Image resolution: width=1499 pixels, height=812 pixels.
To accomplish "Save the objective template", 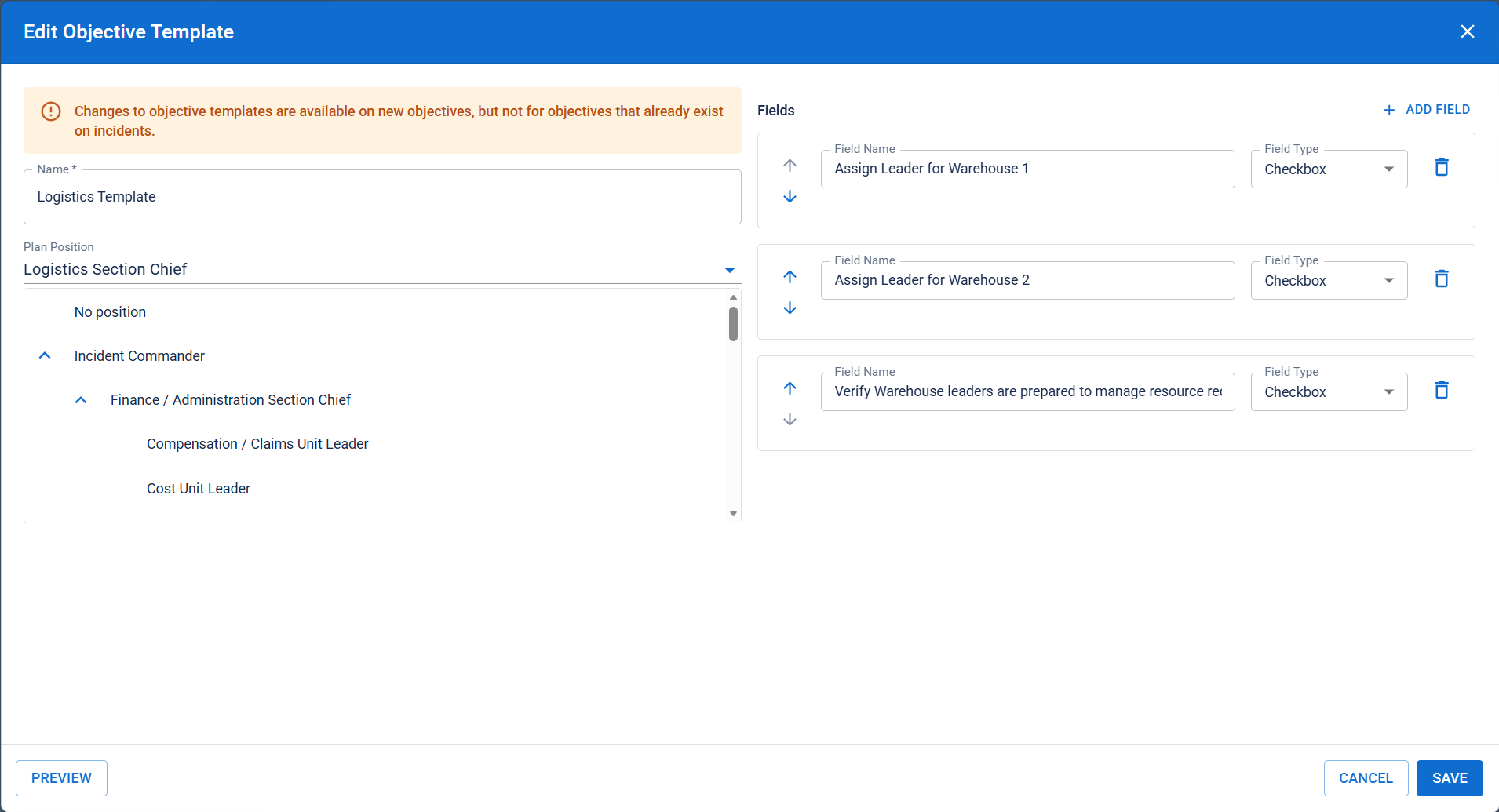I will click(x=1450, y=778).
